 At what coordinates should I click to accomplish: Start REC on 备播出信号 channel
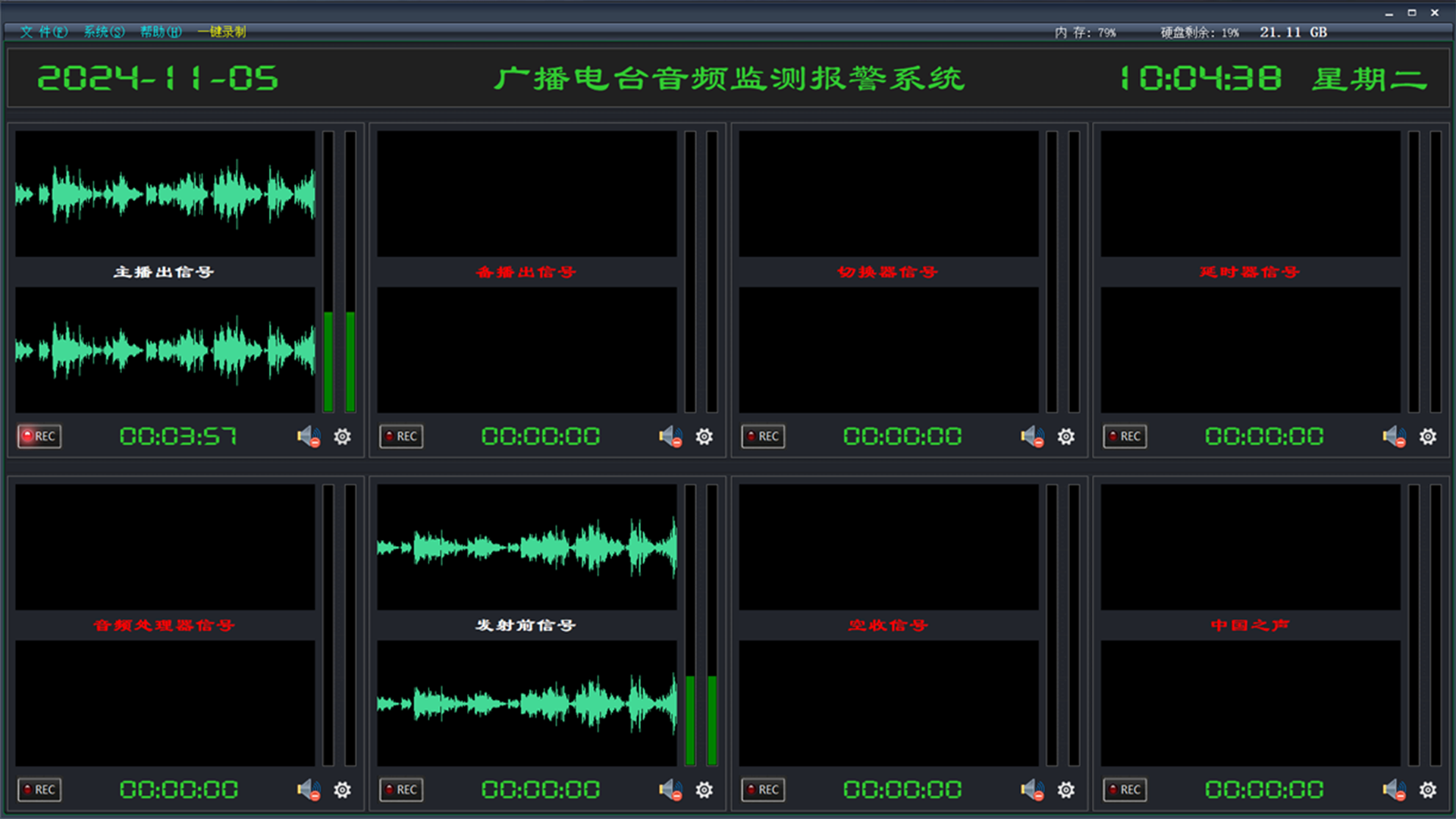(x=401, y=436)
